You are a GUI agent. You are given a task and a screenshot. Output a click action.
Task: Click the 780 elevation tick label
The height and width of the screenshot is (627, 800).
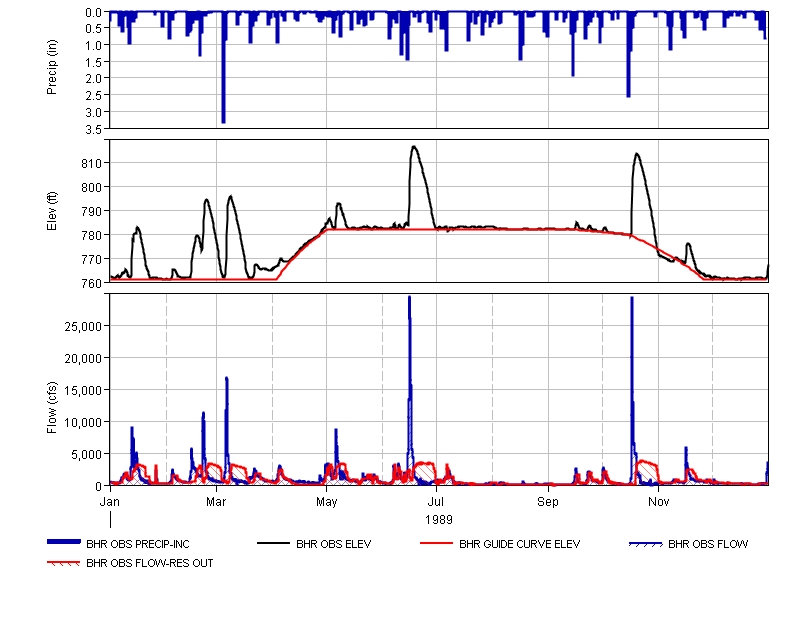tap(92, 235)
